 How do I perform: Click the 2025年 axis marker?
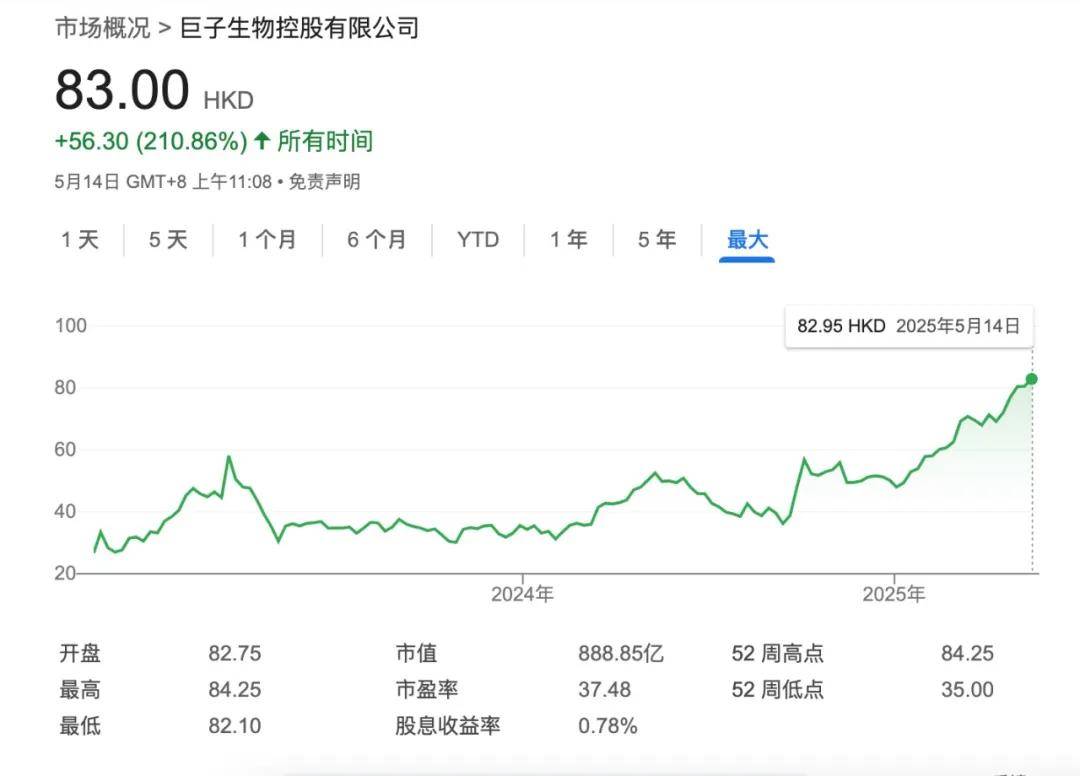893,594
